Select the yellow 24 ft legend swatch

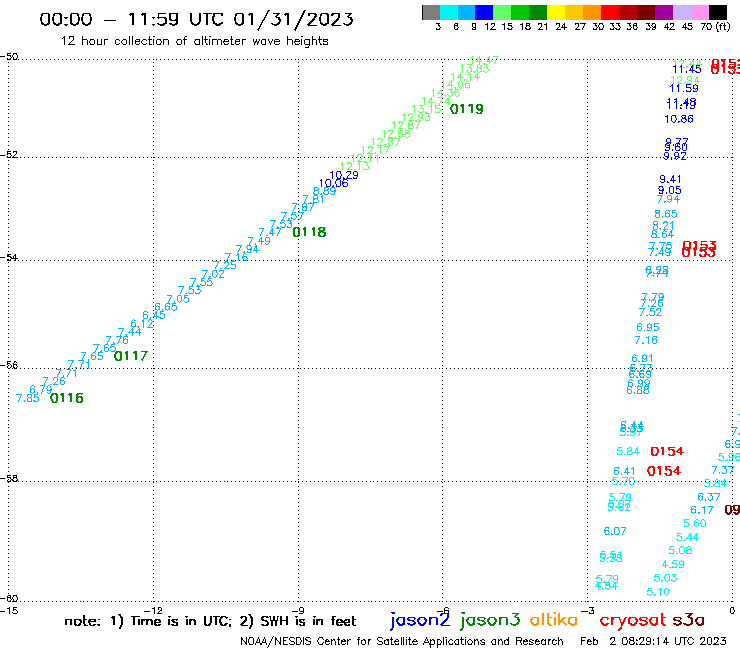556,12
